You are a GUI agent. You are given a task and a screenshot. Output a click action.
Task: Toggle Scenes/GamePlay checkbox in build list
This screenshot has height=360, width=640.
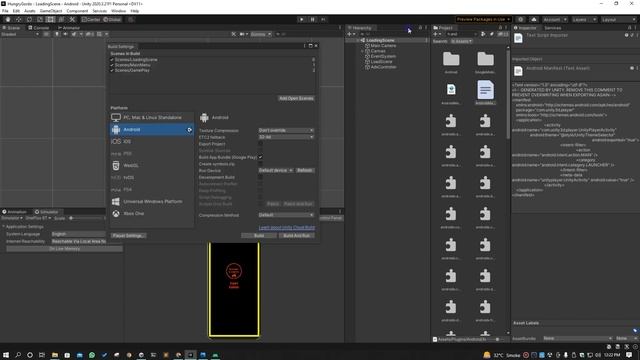(x=112, y=70)
